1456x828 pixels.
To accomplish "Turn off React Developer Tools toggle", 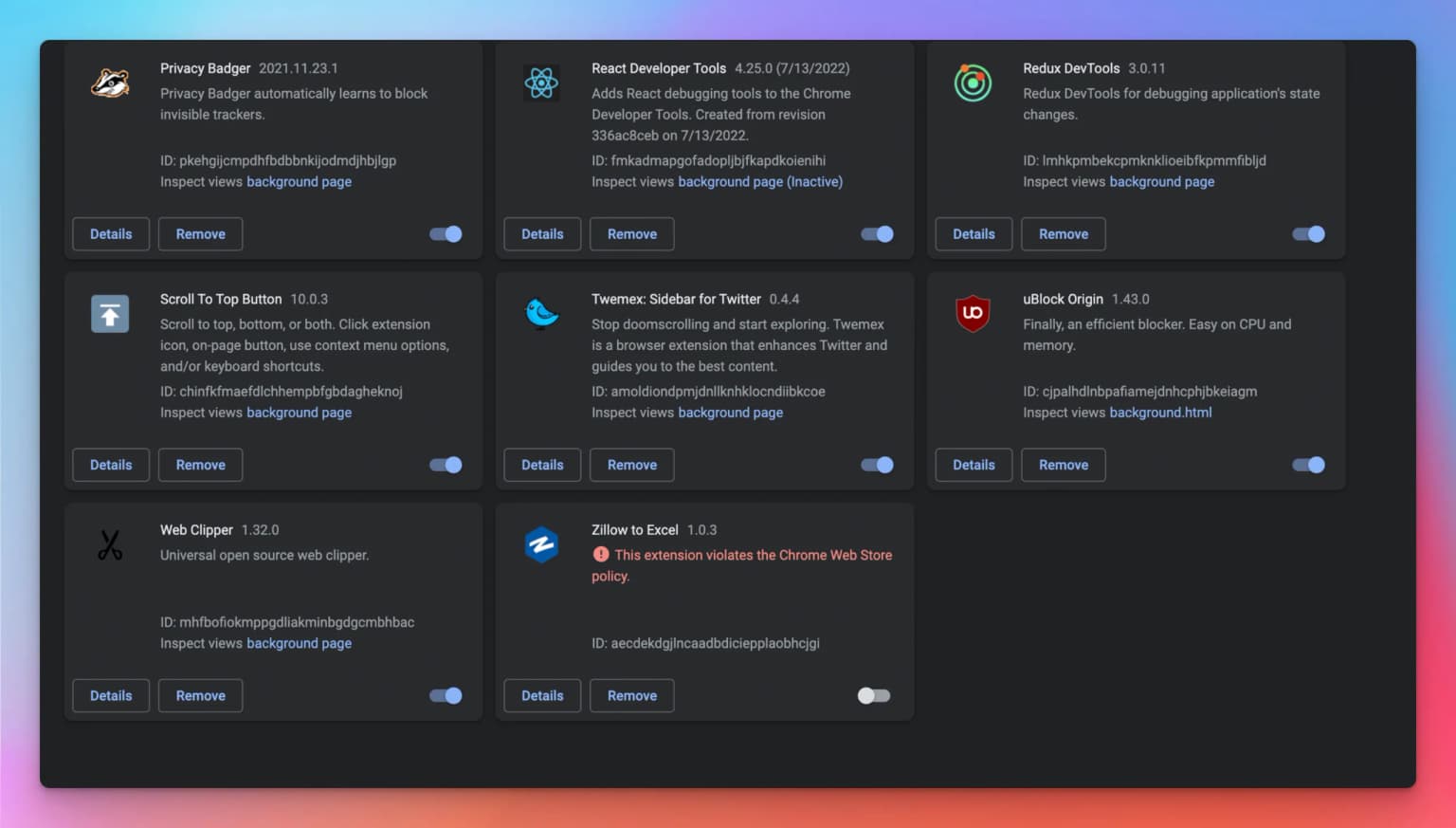I will pos(877,234).
